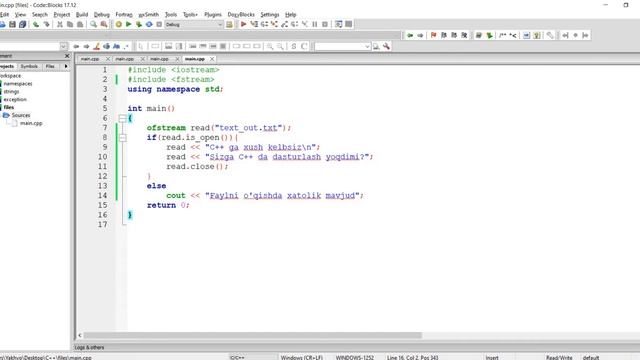Switch to the Files tab in Management

click(50, 66)
